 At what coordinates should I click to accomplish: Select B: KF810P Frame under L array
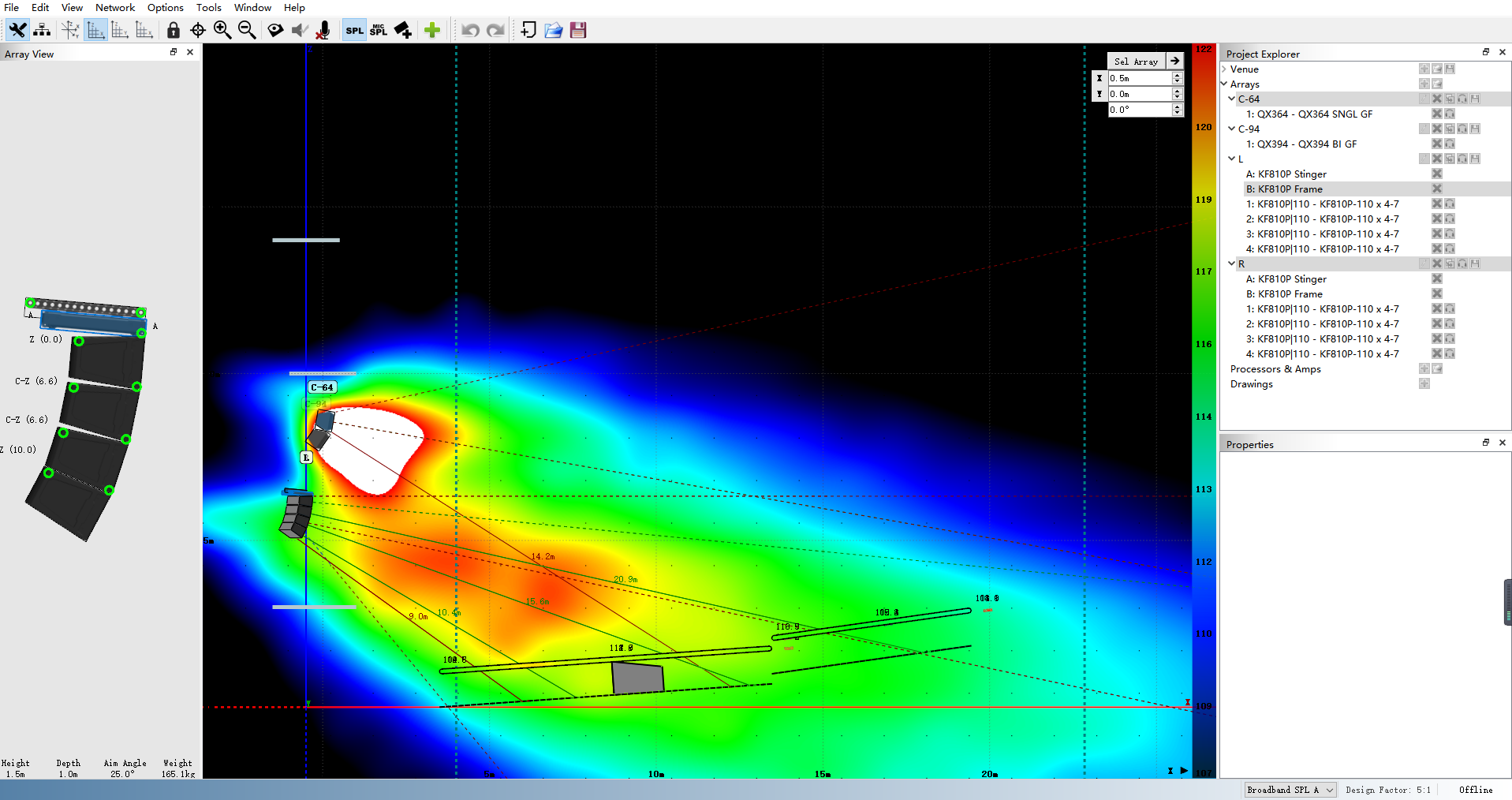pyautogui.click(x=1284, y=189)
